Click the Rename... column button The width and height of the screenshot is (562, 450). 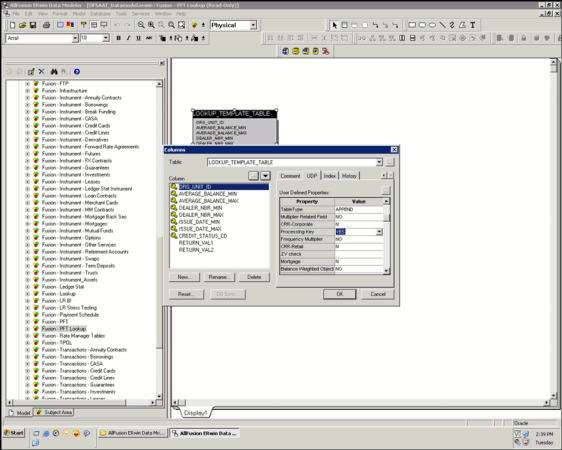219,277
